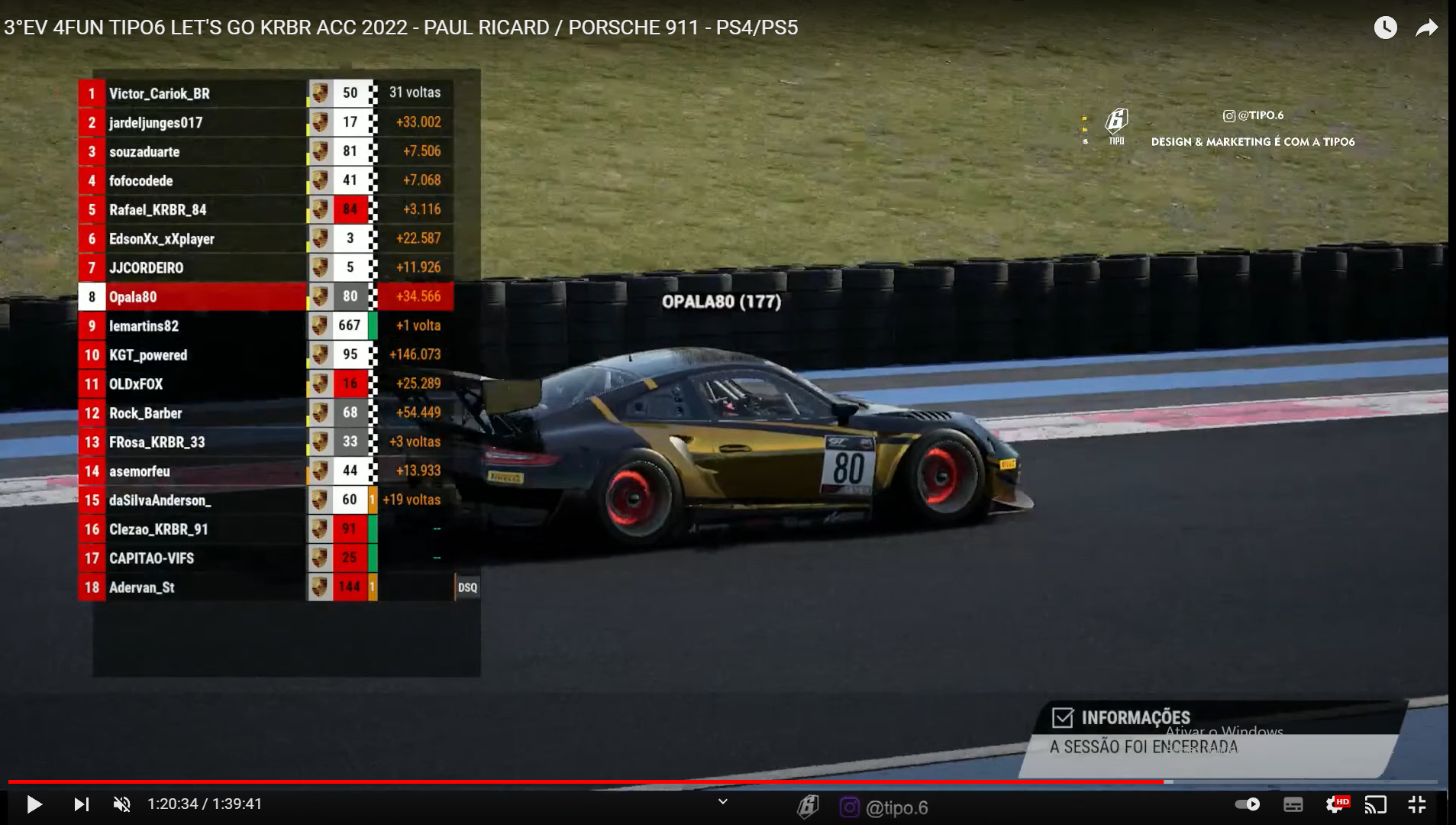Click the Porsche badge in Victor_Cariok_BR row
The width and height of the screenshot is (1456, 825).
[320, 93]
